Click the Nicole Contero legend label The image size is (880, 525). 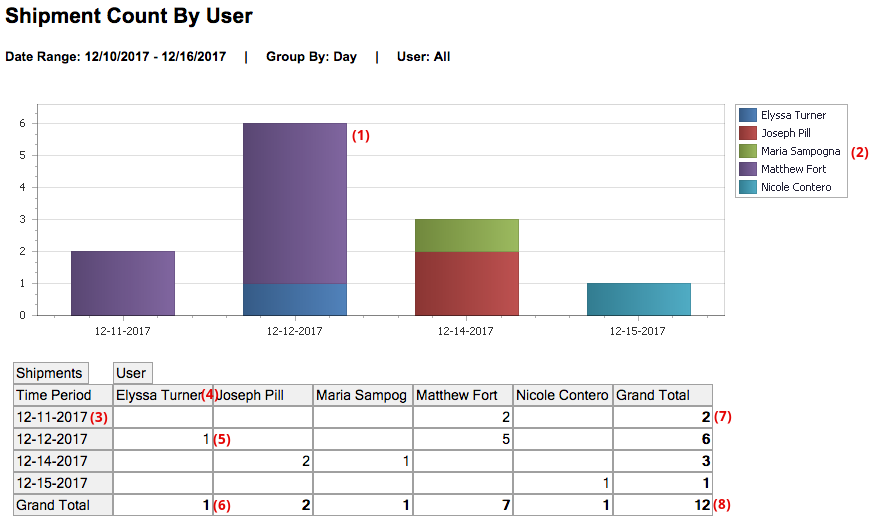coord(796,187)
